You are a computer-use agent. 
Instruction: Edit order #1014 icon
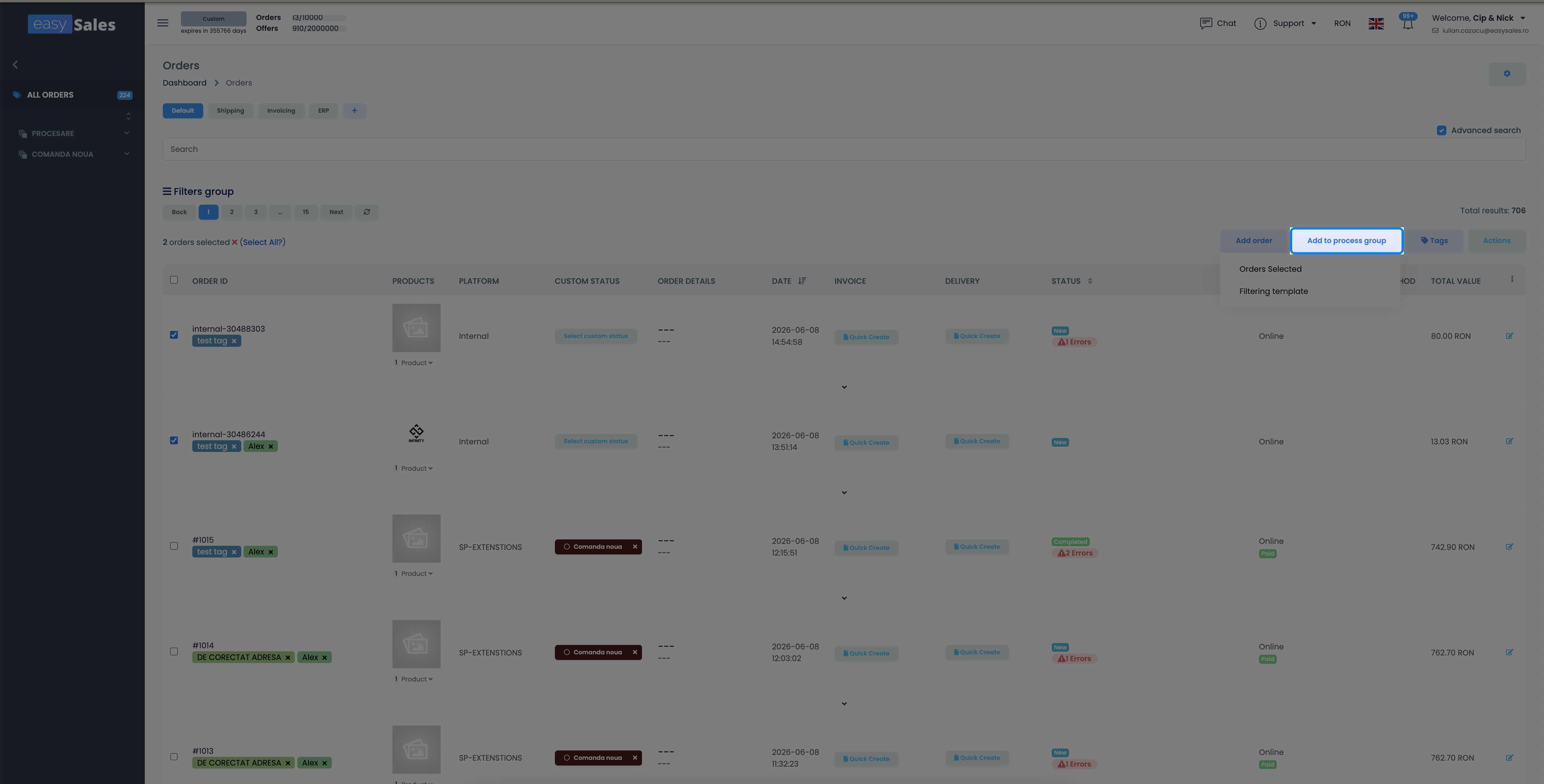pyautogui.click(x=1509, y=652)
